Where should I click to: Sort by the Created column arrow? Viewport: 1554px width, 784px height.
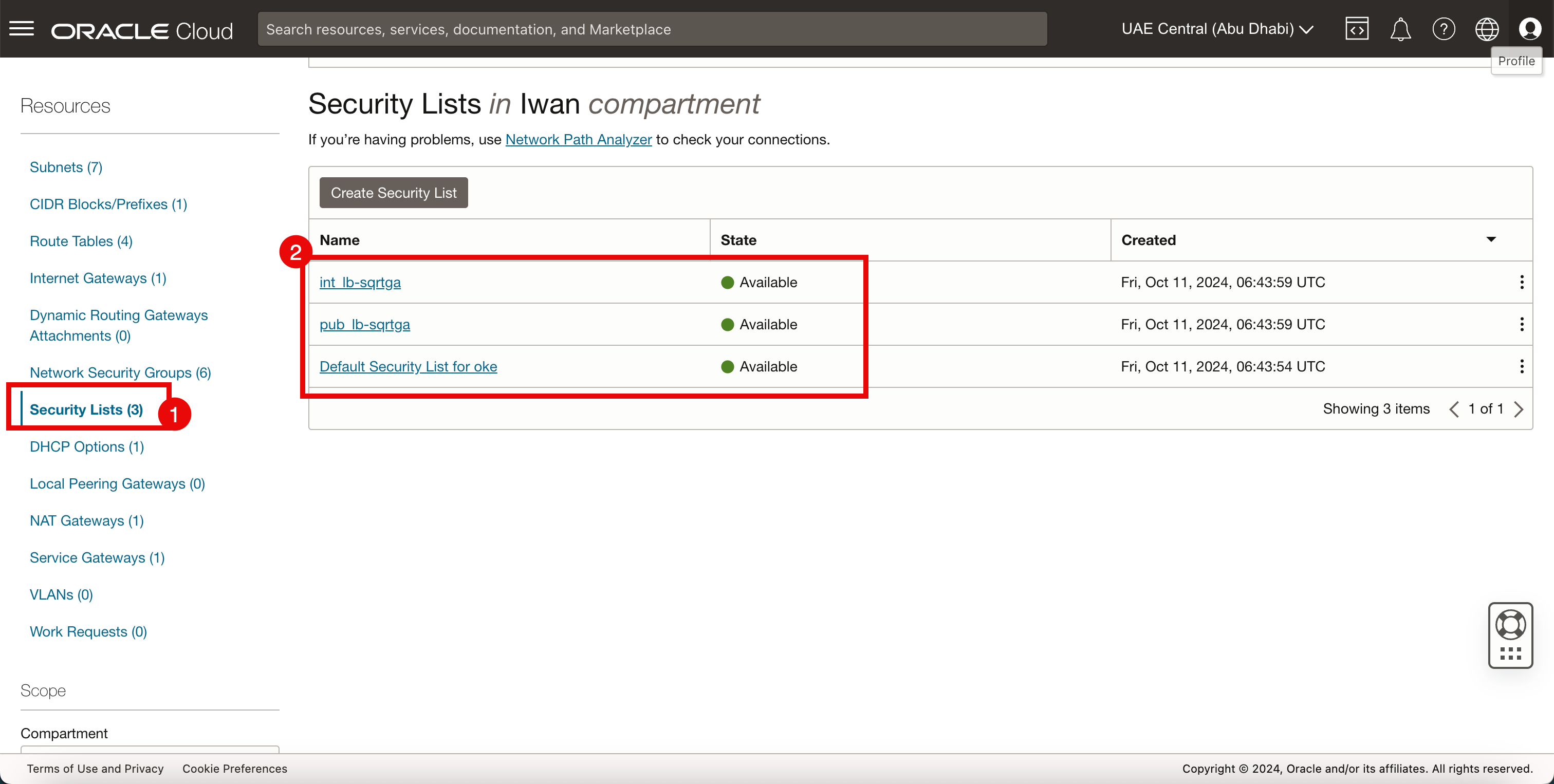tap(1491, 239)
